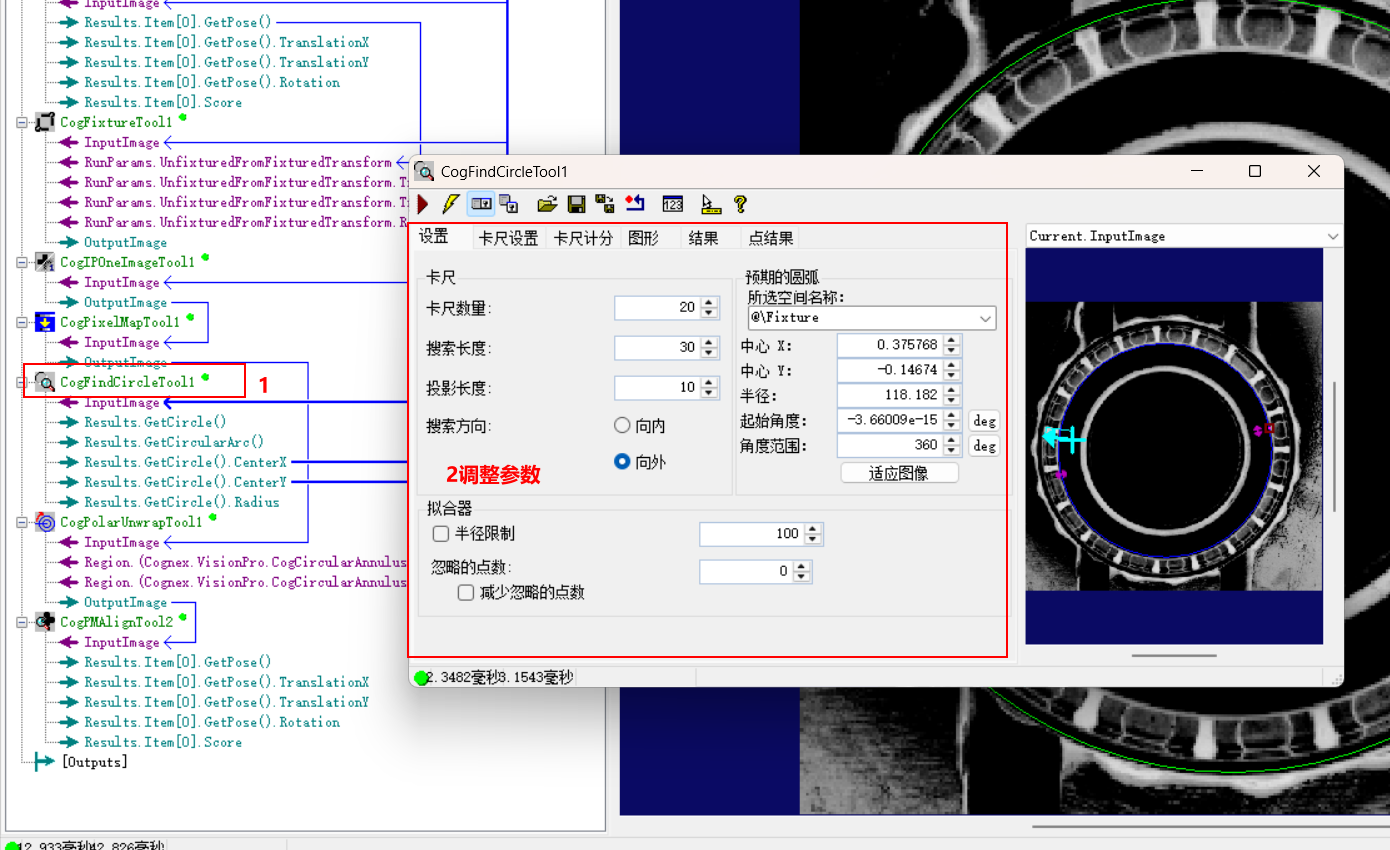Switch to the 设置 tab
1390x850 pixels.
coord(434,237)
